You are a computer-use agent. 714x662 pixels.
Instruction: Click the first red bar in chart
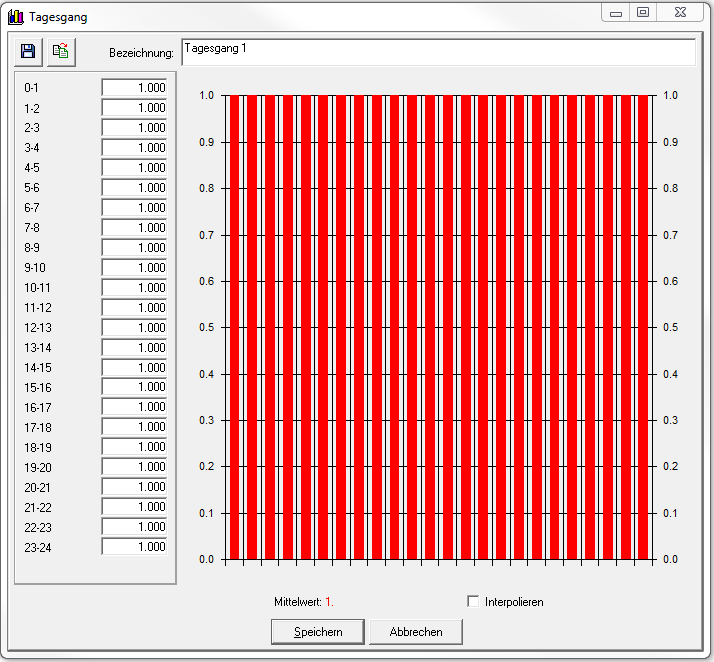[x=234, y=330]
